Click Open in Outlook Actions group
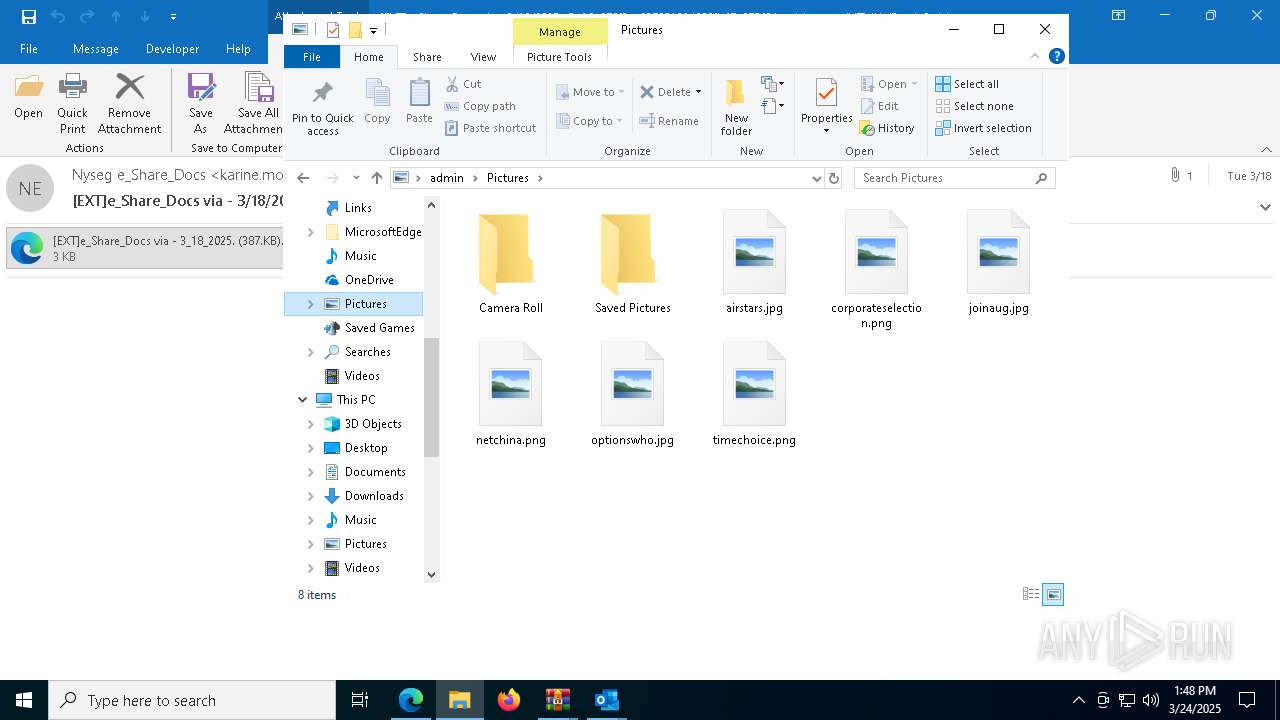This screenshot has height=720, width=1280. point(28,97)
